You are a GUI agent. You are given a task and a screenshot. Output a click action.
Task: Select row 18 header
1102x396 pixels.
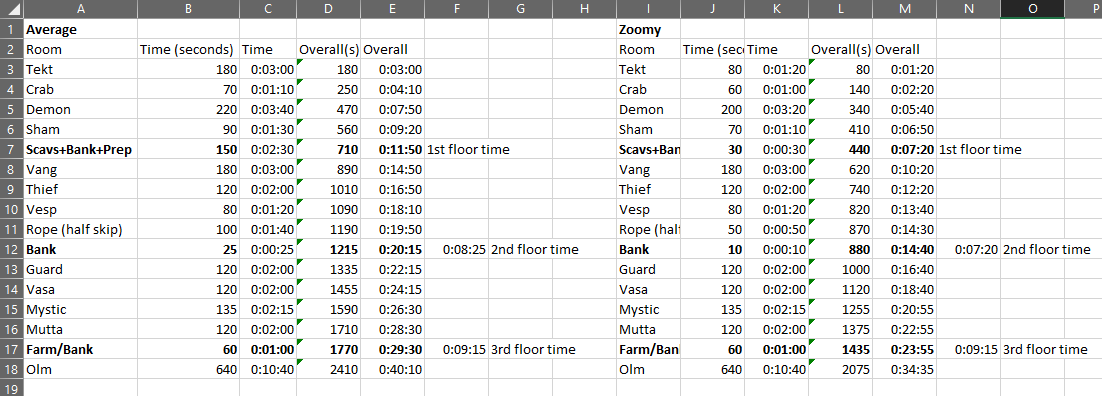point(12,369)
